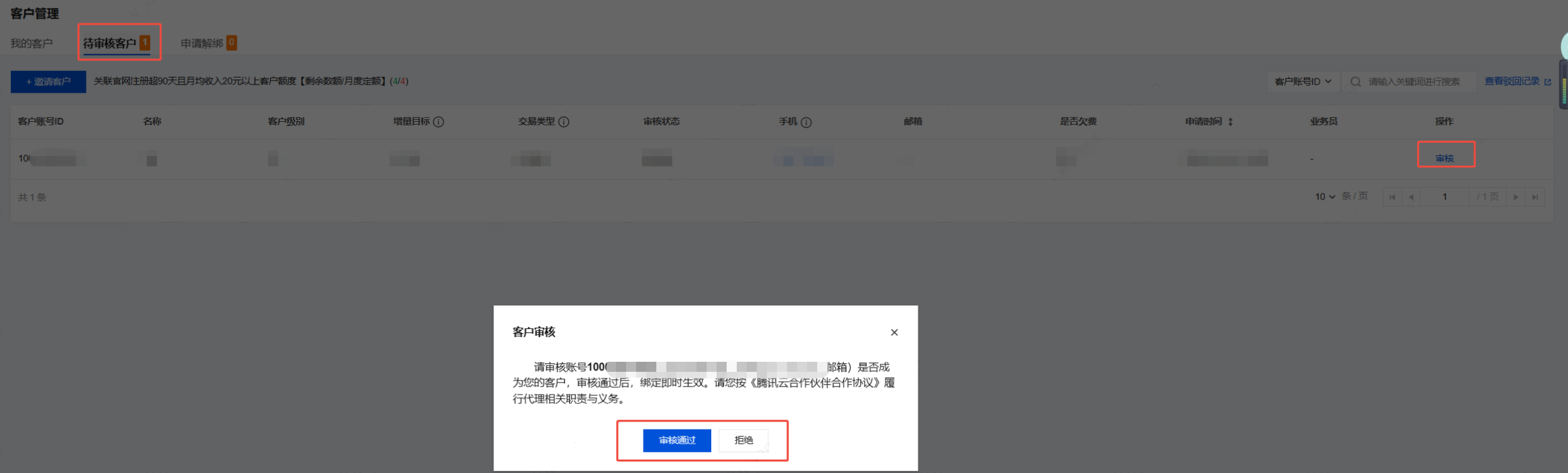The width and height of the screenshot is (1568, 473).
Task: Click the 拒绝 button
Action: [x=743, y=440]
